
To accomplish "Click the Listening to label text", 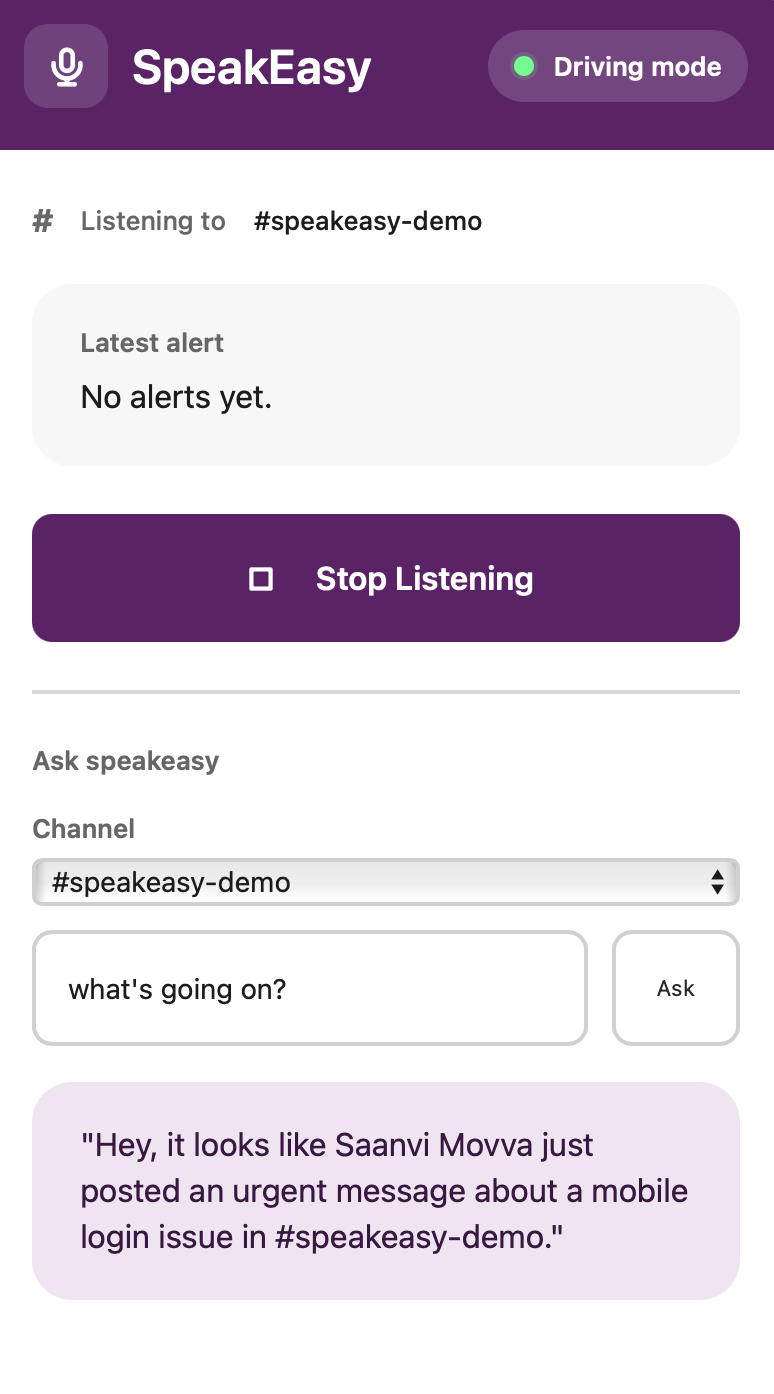I will (x=153, y=221).
